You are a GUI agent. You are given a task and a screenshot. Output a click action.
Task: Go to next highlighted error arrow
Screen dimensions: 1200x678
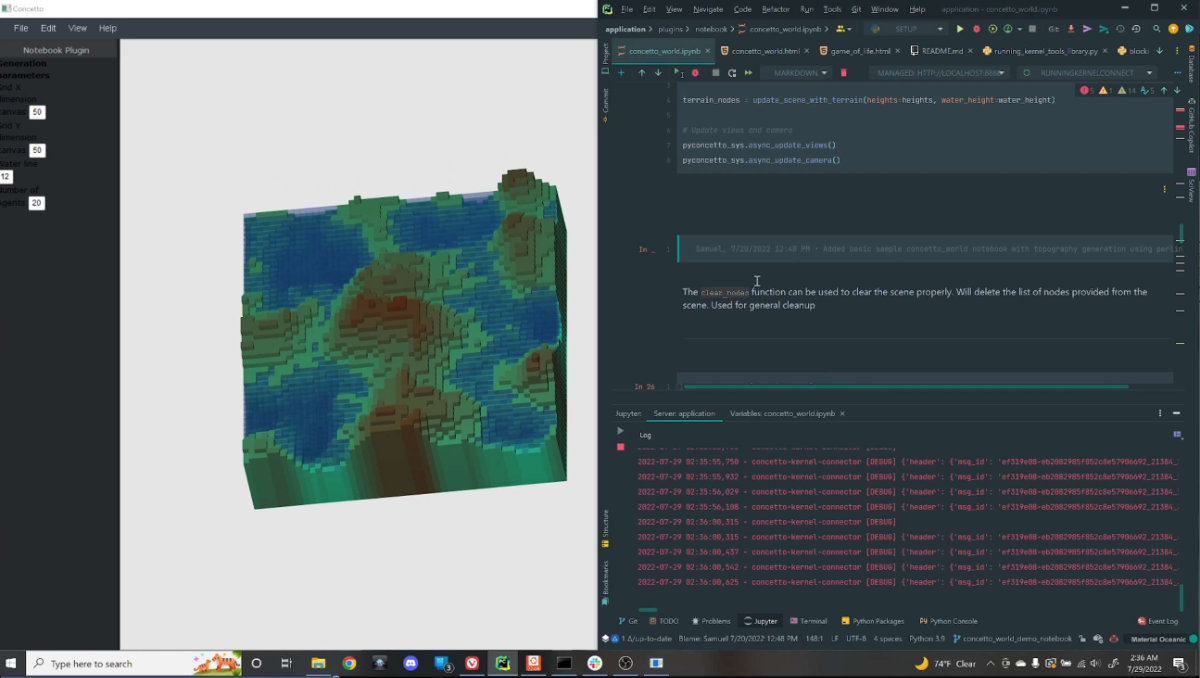point(1177,90)
